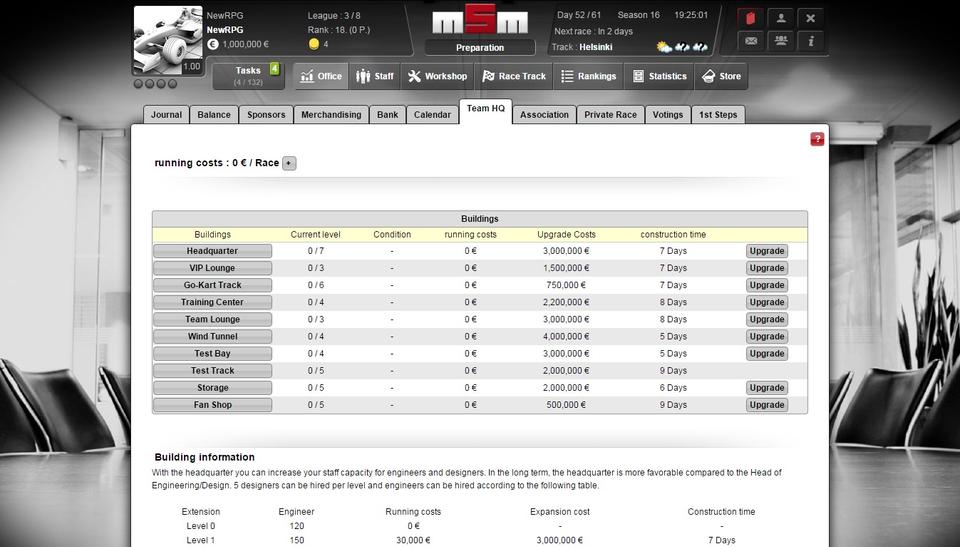Image resolution: width=960 pixels, height=547 pixels.
Task: Click the red book icon in top panel
Action: [x=751, y=18]
